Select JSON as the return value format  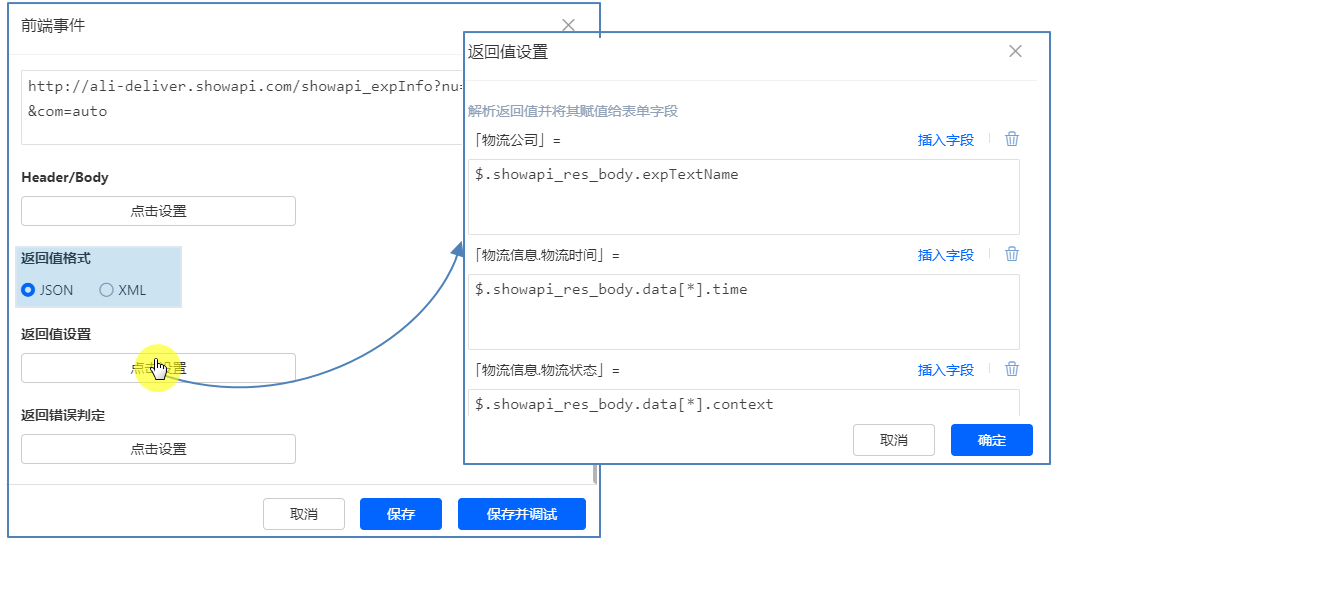tap(28, 290)
